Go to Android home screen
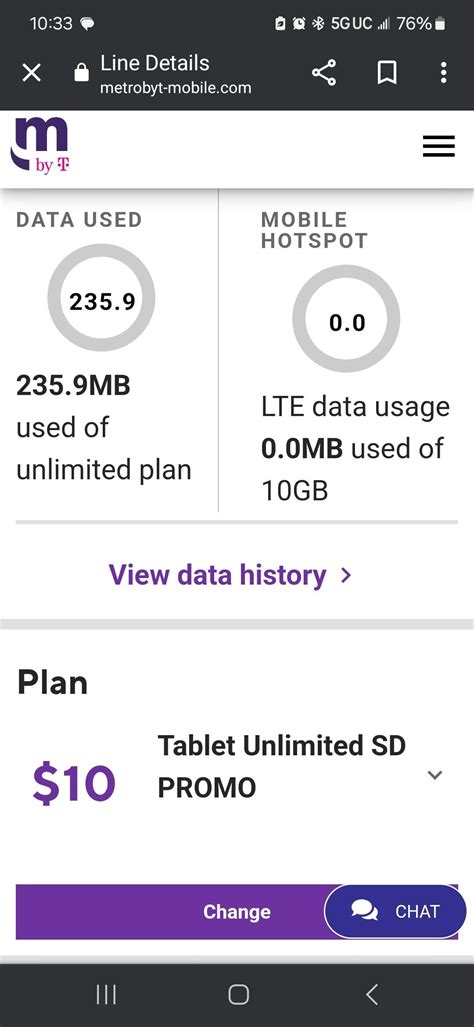 point(238,995)
